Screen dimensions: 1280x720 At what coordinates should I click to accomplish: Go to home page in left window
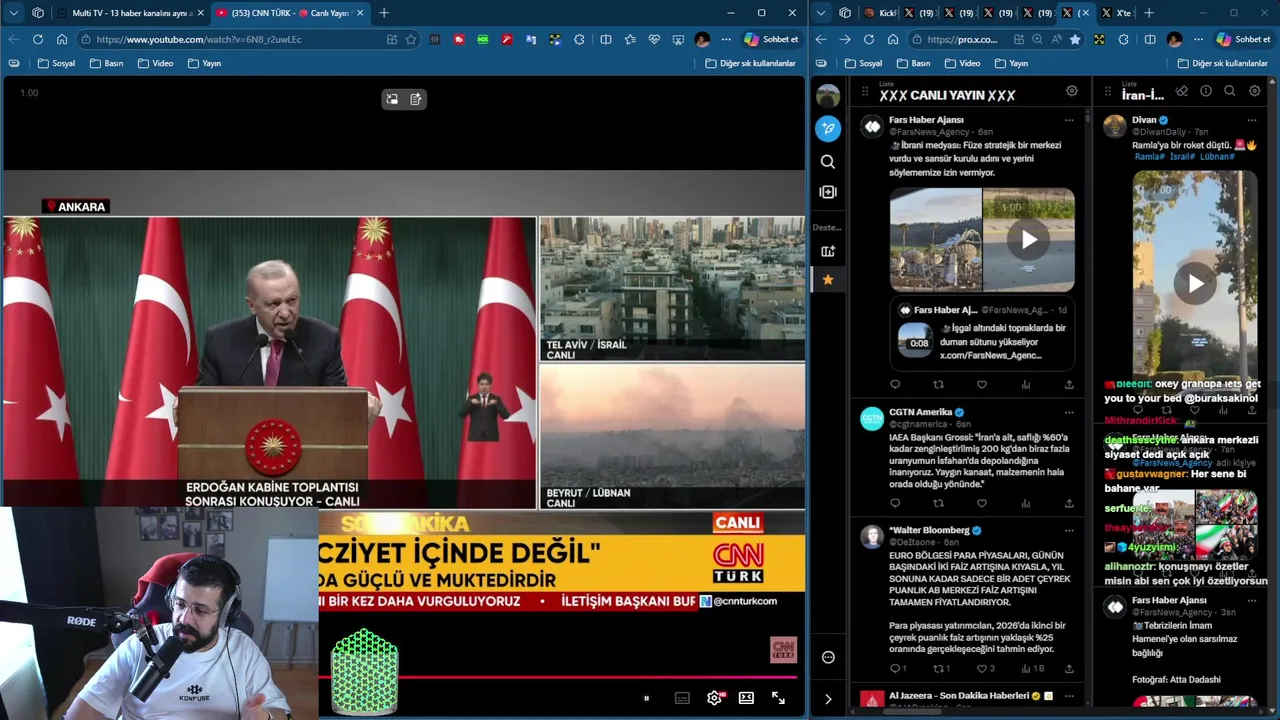pos(61,39)
